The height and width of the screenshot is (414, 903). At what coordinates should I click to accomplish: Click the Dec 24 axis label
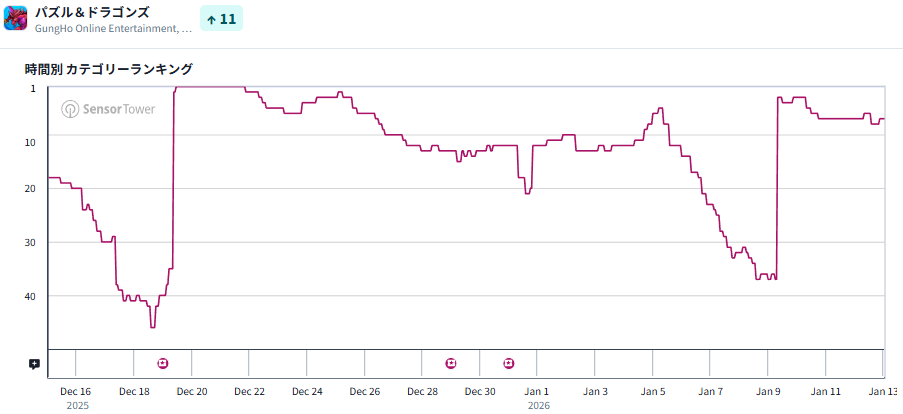[307, 392]
